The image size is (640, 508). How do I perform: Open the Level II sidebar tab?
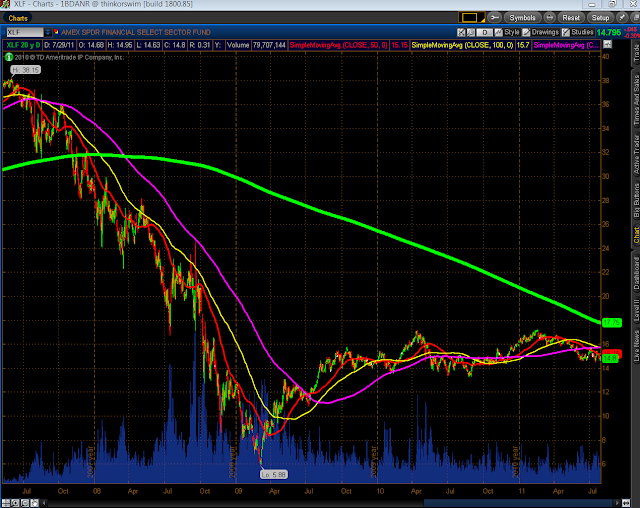click(x=636, y=310)
